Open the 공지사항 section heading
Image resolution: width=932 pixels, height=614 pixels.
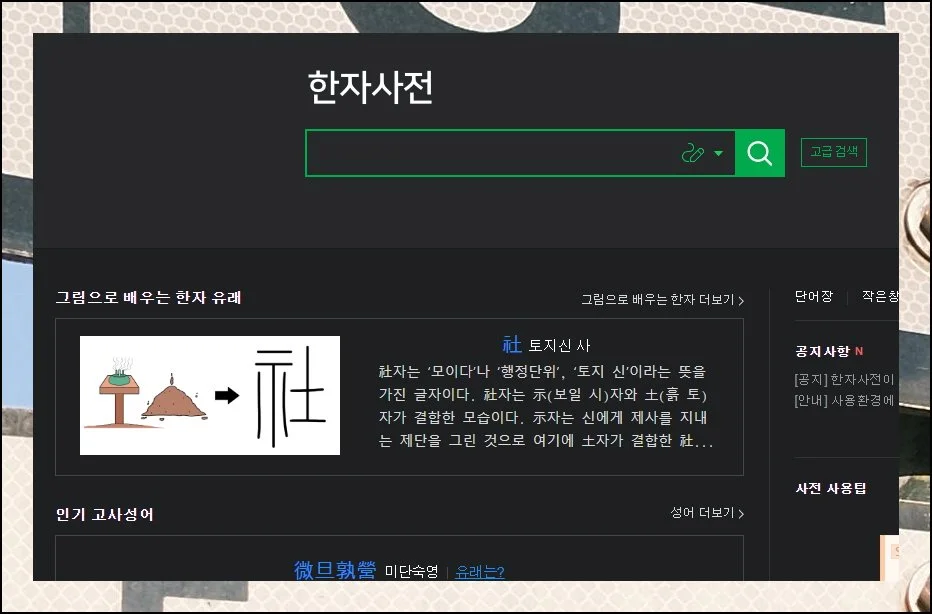[822, 351]
